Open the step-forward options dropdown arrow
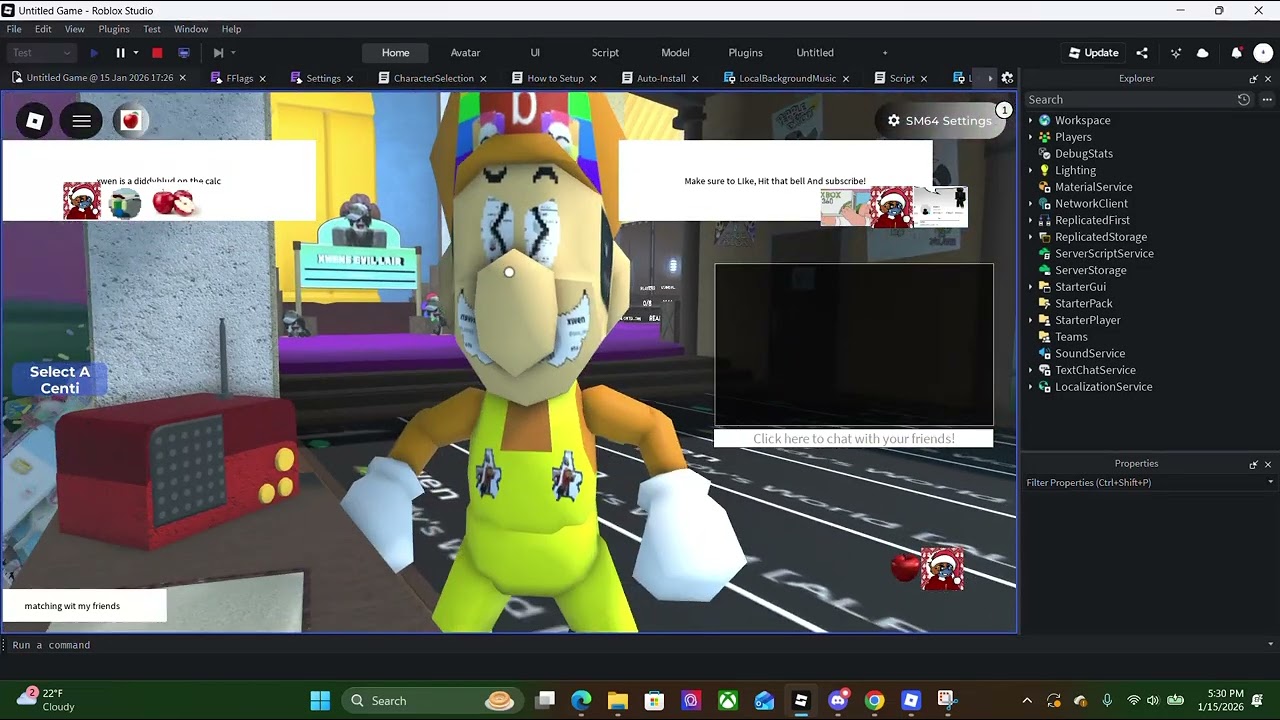This screenshot has height=720, width=1280. [x=233, y=53]
